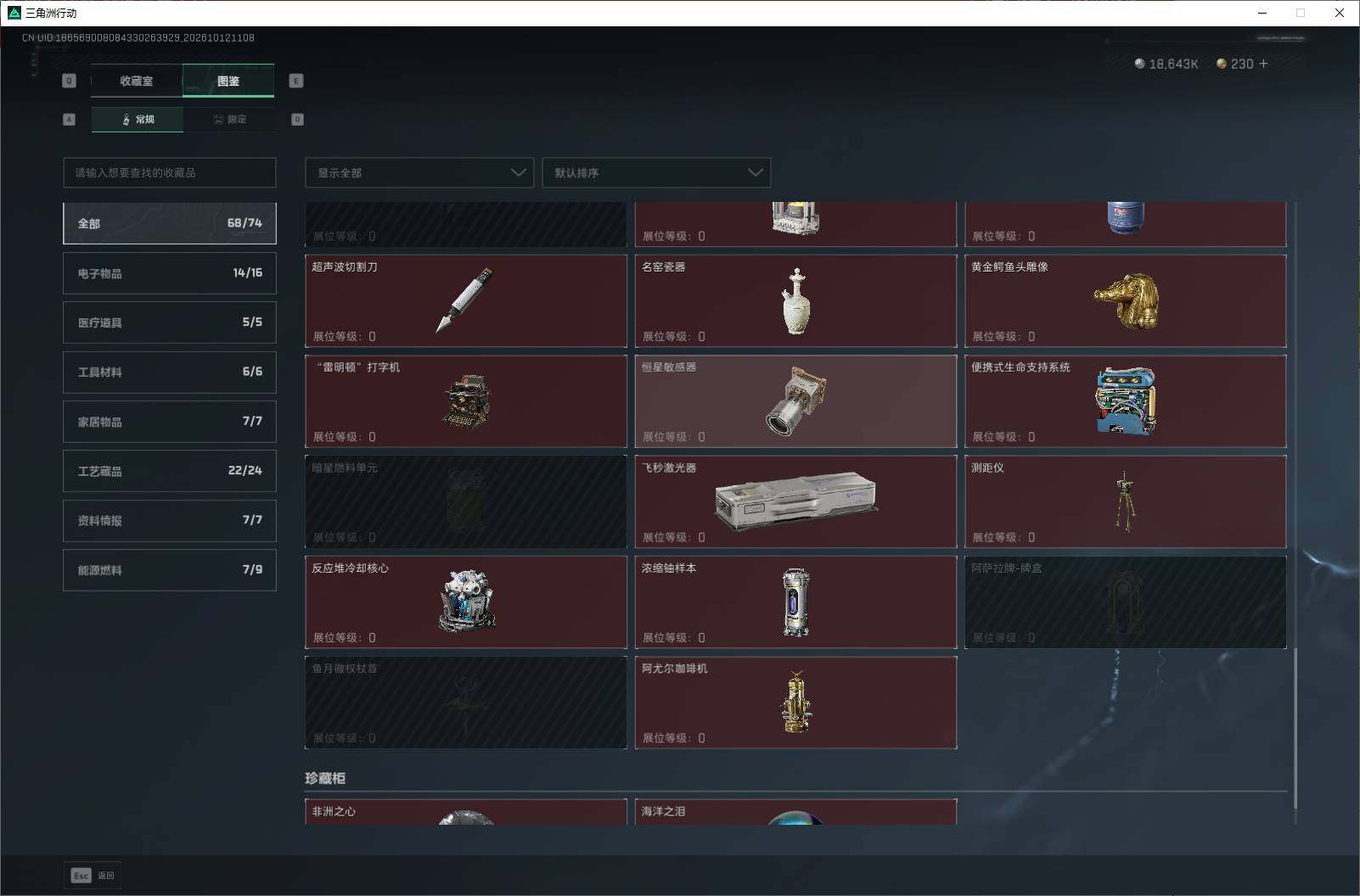Open the 便携式生命支持系统 machine icon

click(x=1126, y=400)
